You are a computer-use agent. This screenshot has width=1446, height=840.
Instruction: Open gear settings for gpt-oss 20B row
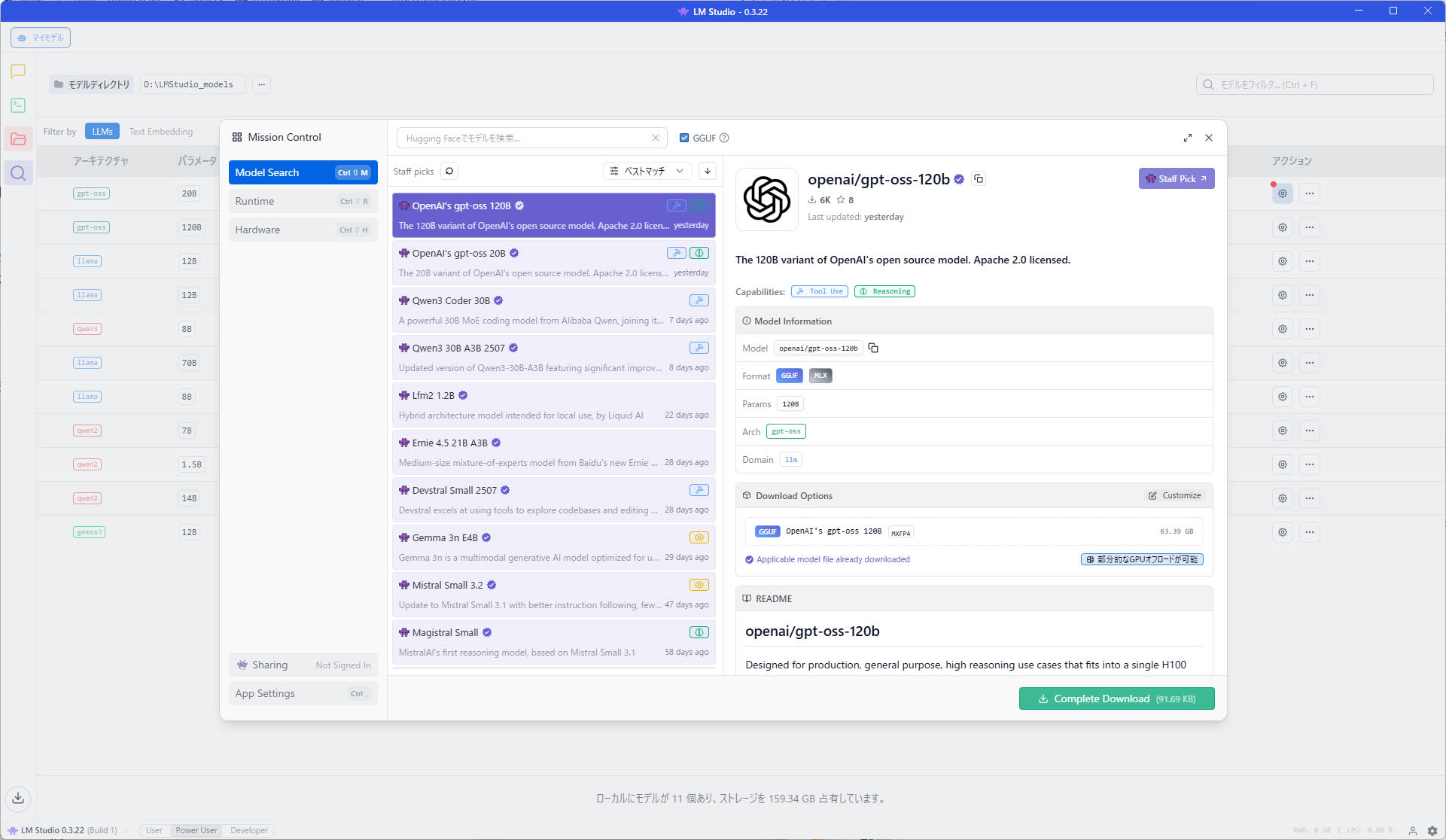click(x=1283, y=193)
